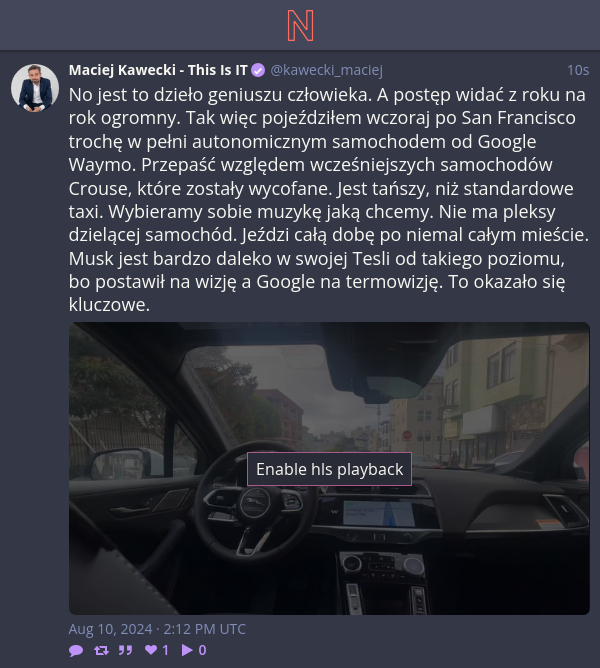
Task: Click the steering wheel in the video thumbnail
Action: [x=256, y=506]
